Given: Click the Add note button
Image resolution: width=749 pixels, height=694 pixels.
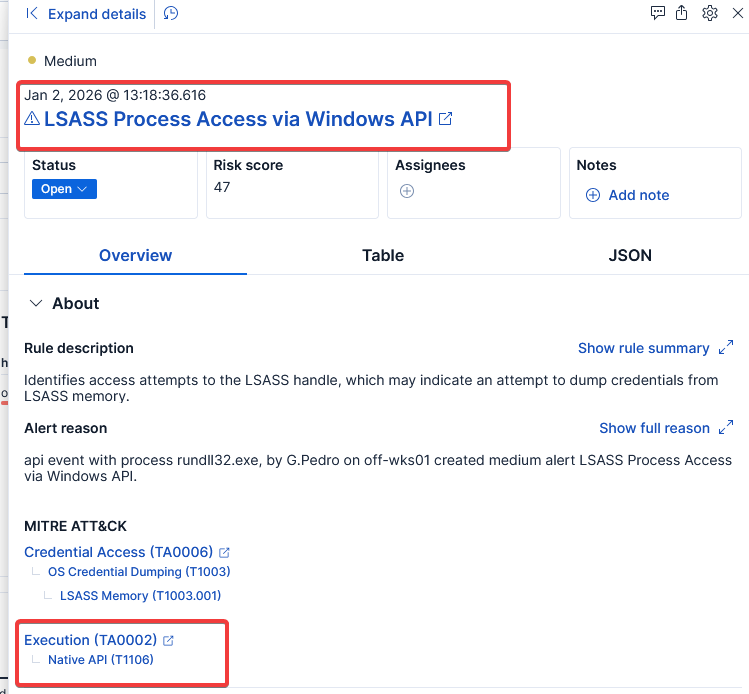Looking at the screenshot, I should (x=627, y=195).
